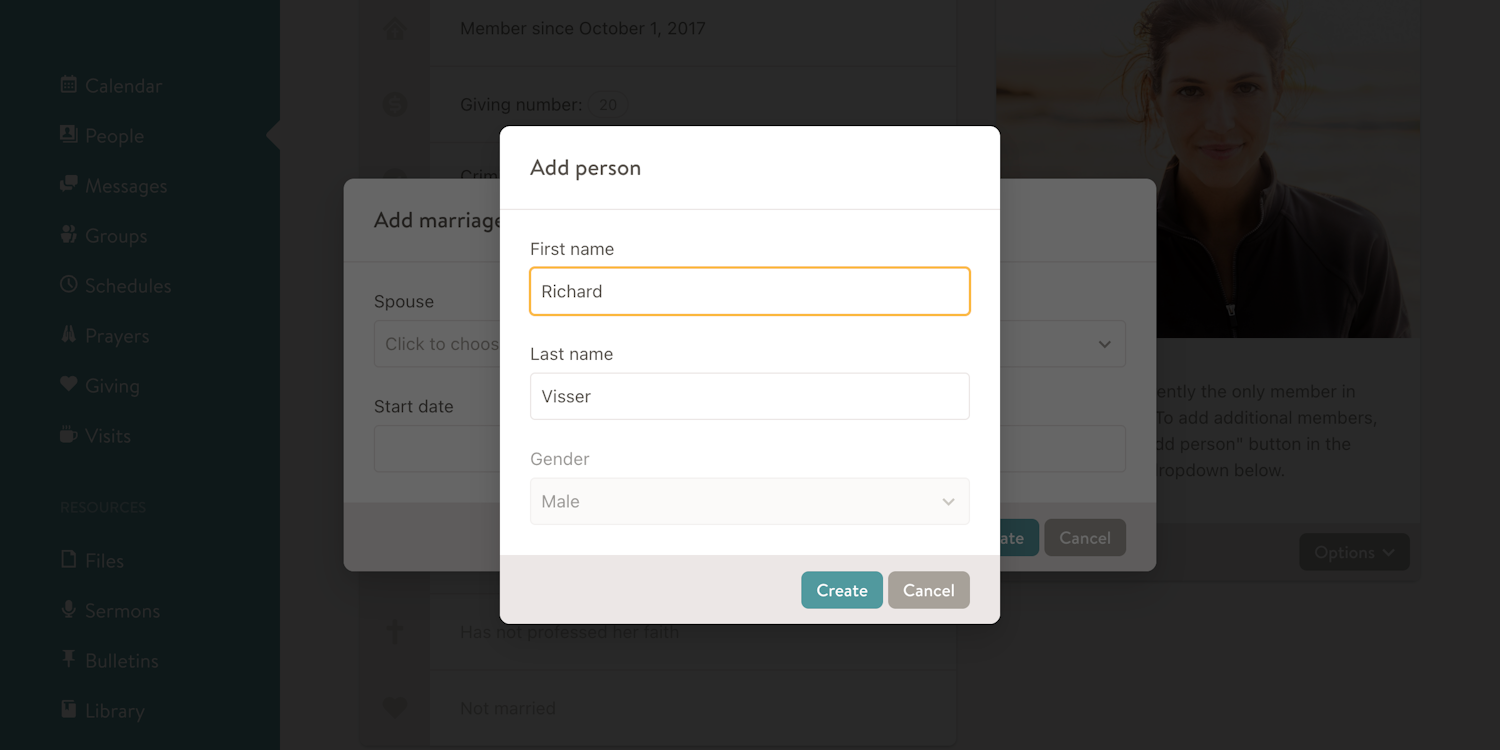Viewport: 1500px width, 750px height.
Task: Click the People icon in sidebar
Action: point(68,135)
